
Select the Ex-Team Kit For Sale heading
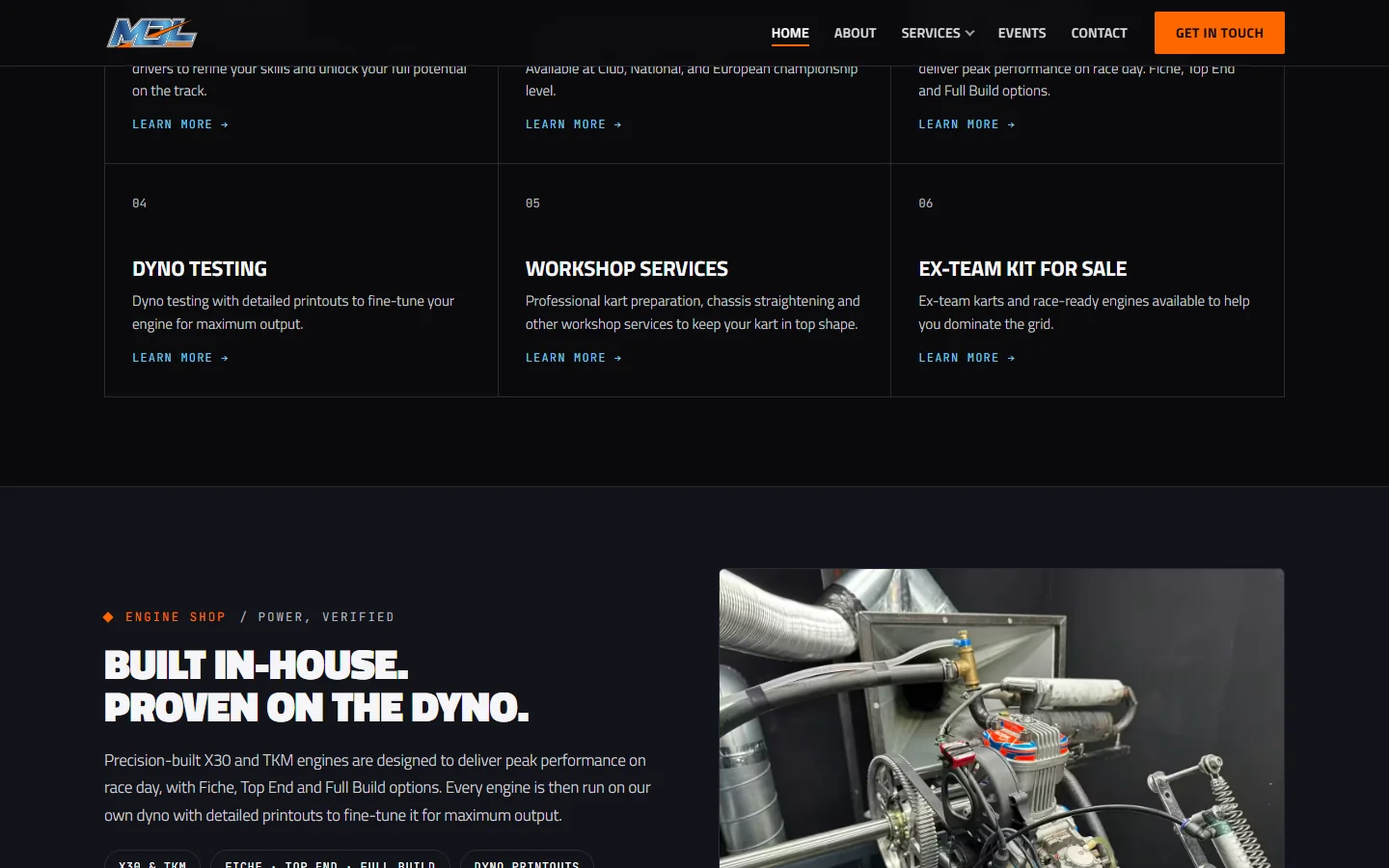pos(1022,269)
